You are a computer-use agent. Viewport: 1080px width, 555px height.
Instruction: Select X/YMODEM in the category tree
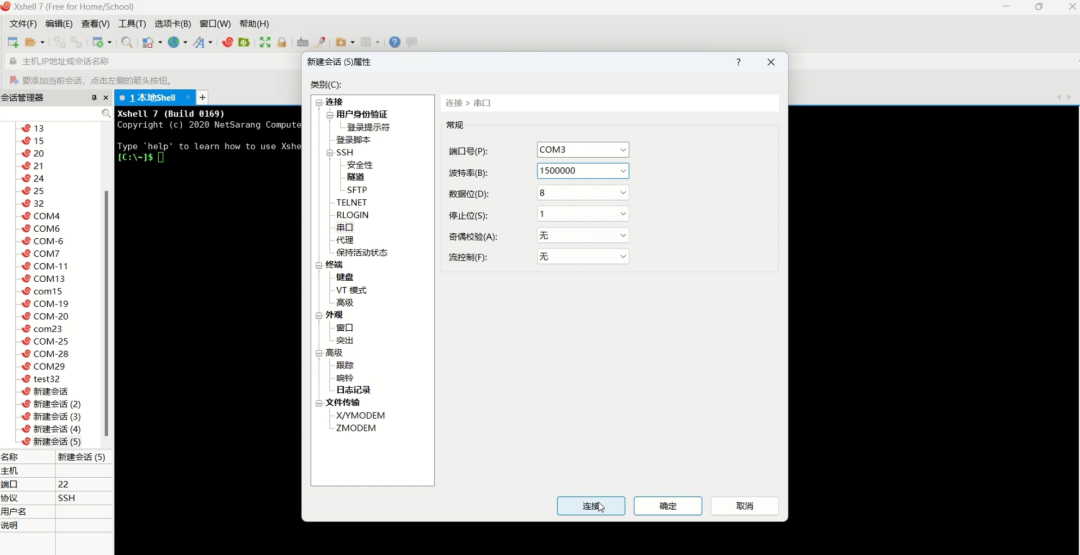click(360, 415)
